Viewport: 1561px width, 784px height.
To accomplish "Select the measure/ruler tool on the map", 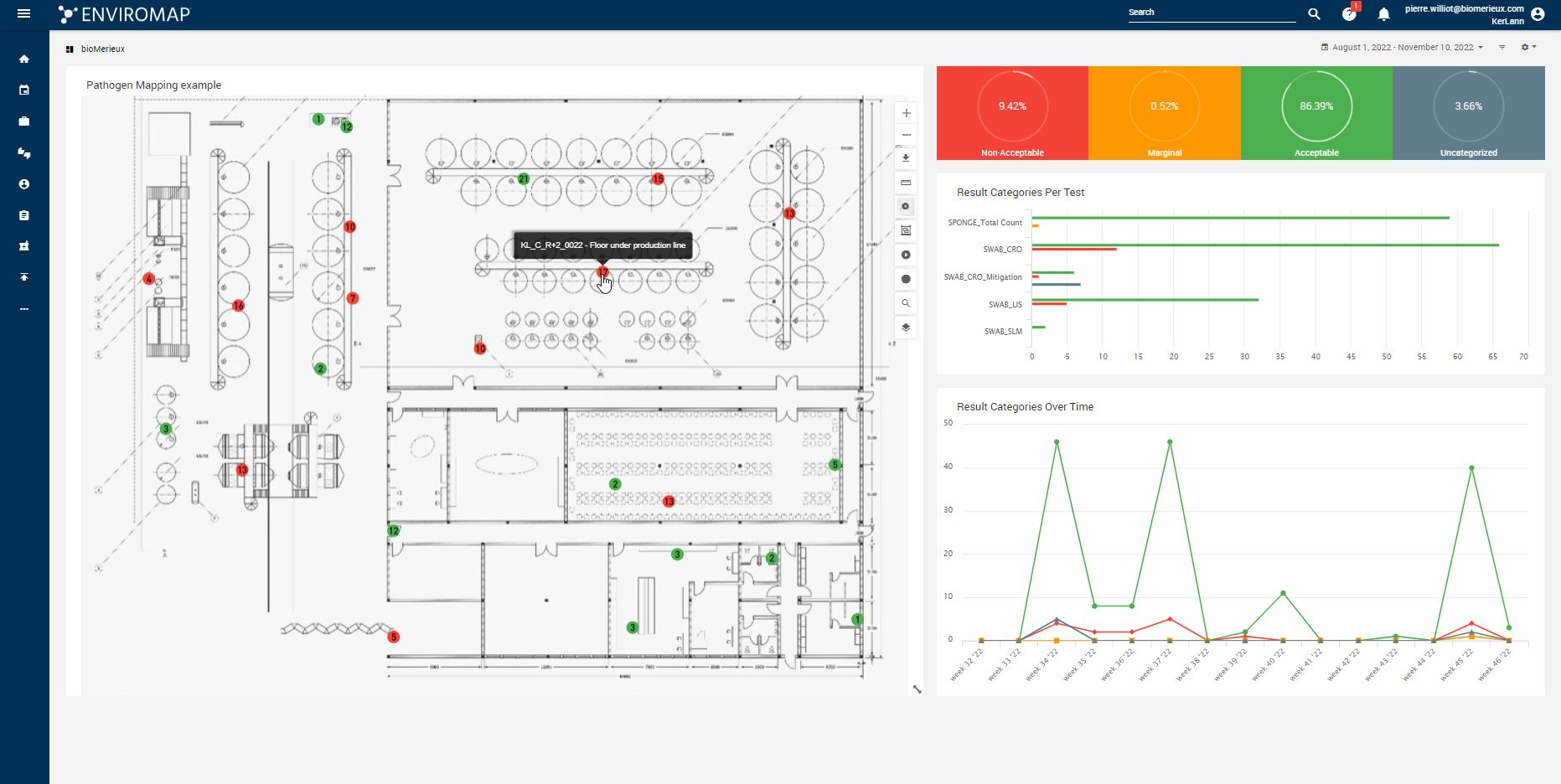I will (x=905, y=183).
